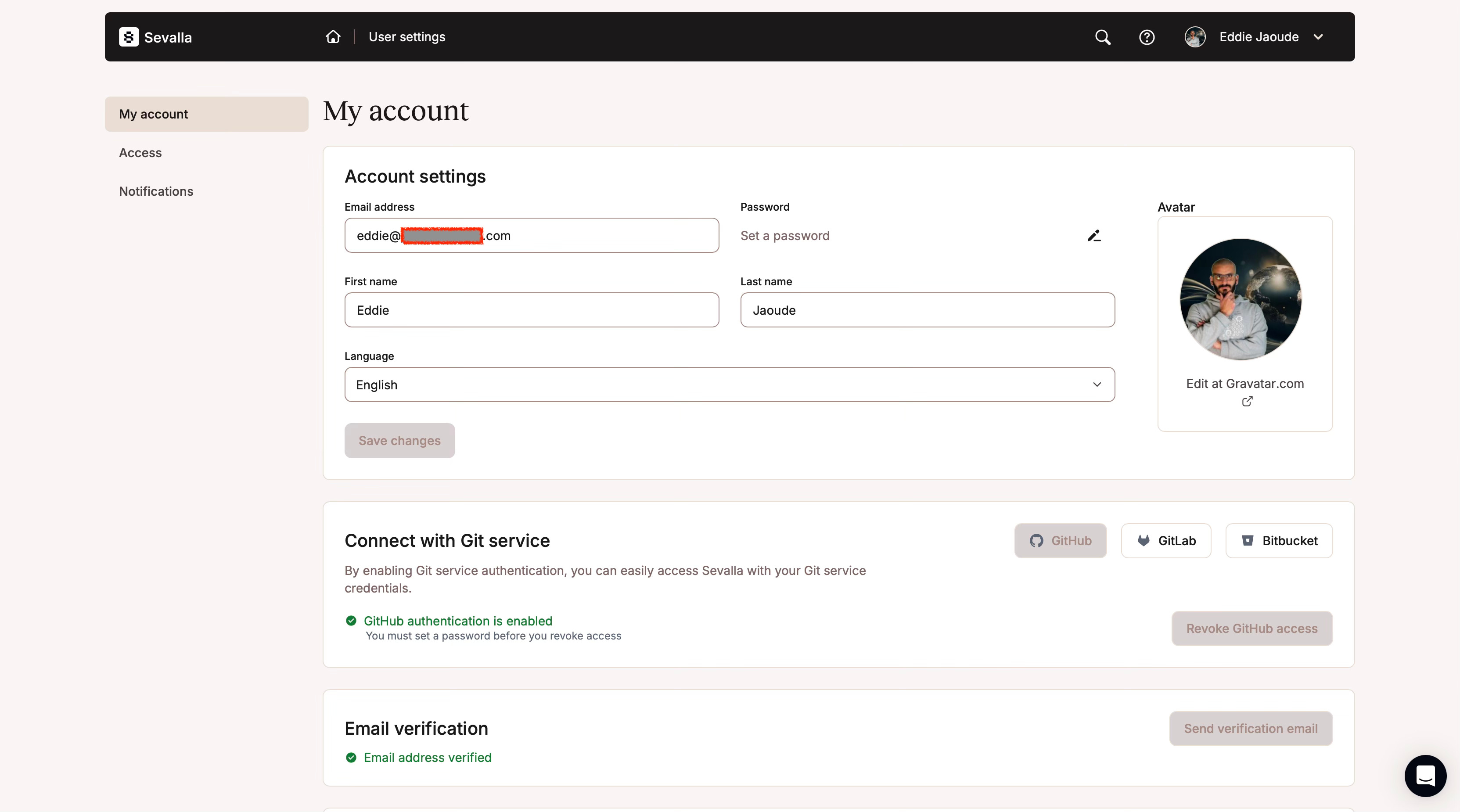Click 'GitHub authentication is enabled' text
The image size is (1460, 812).
[x=458, y=621]
